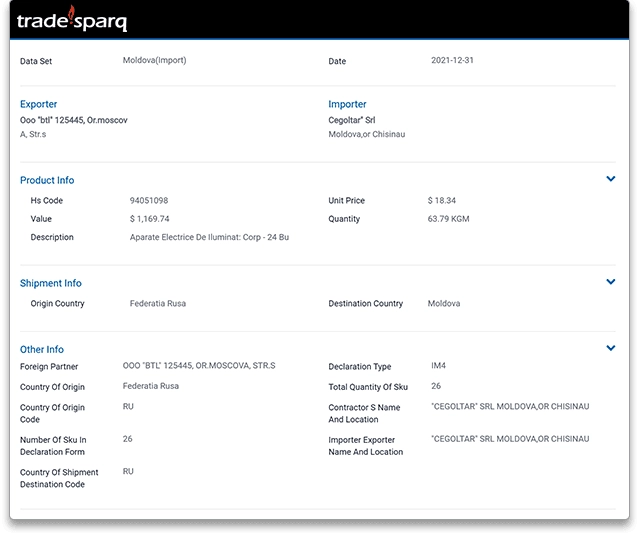
Task: Open the Exporter section heading
Action: 39,104
